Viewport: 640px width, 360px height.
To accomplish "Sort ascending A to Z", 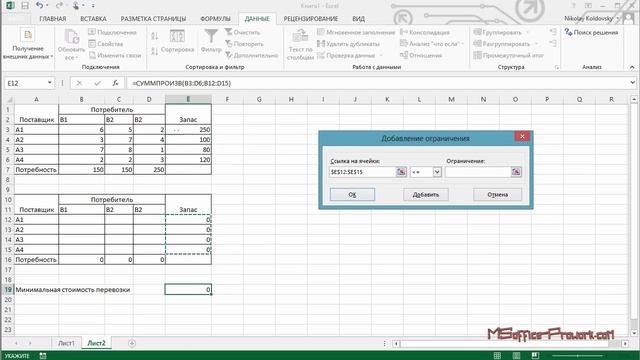I will click(155, 36).
